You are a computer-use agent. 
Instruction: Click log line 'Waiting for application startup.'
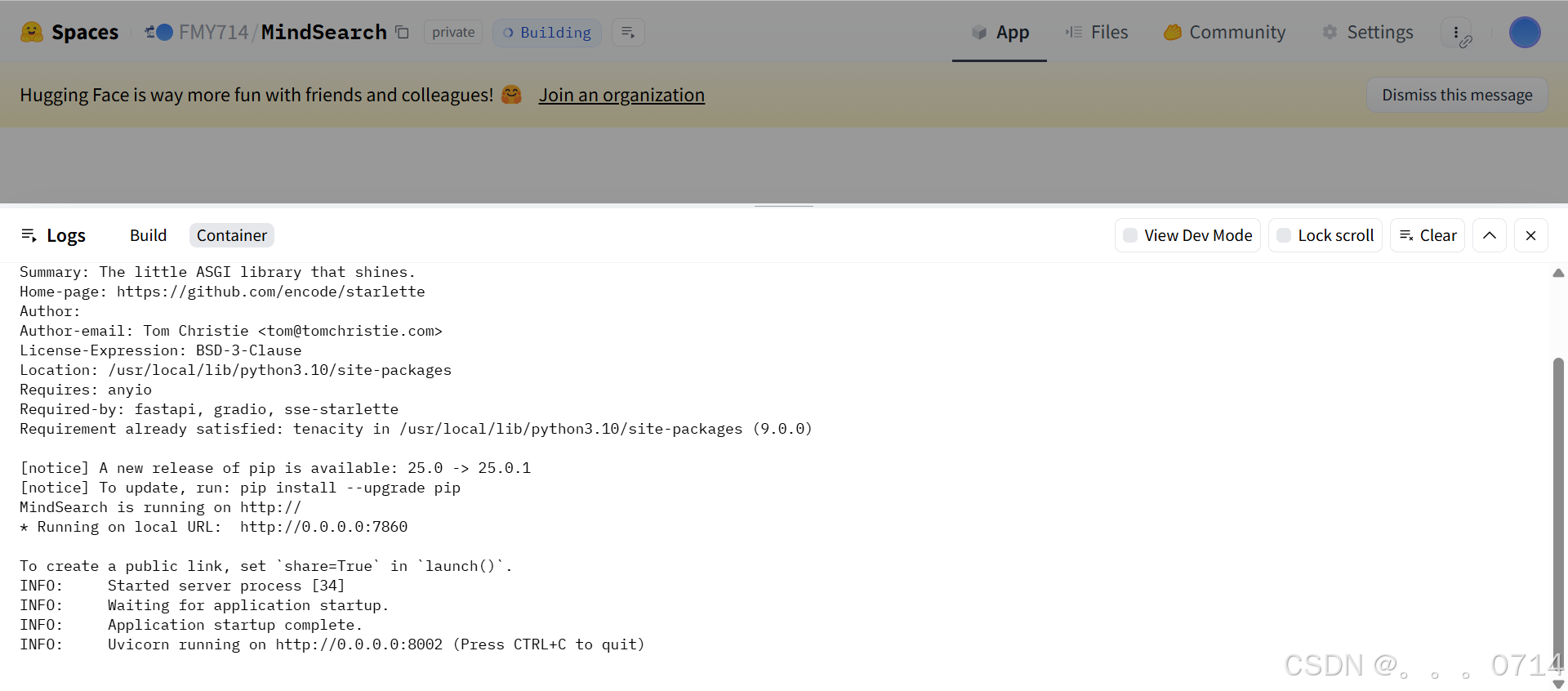[x=204, y=605]
